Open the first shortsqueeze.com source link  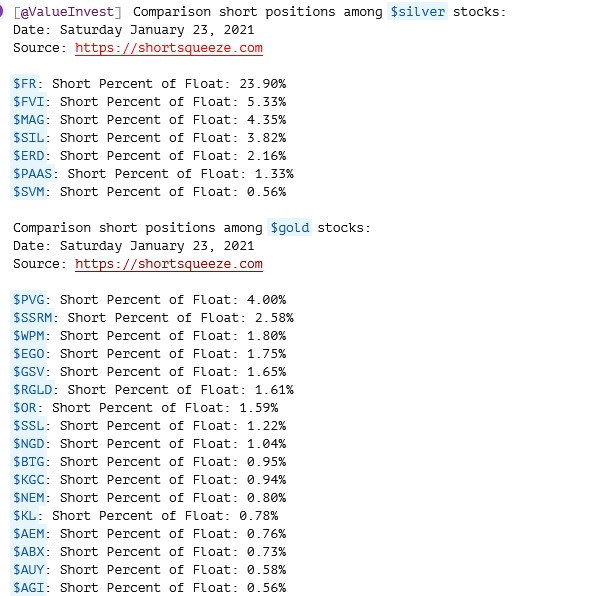tap(169, 48)
